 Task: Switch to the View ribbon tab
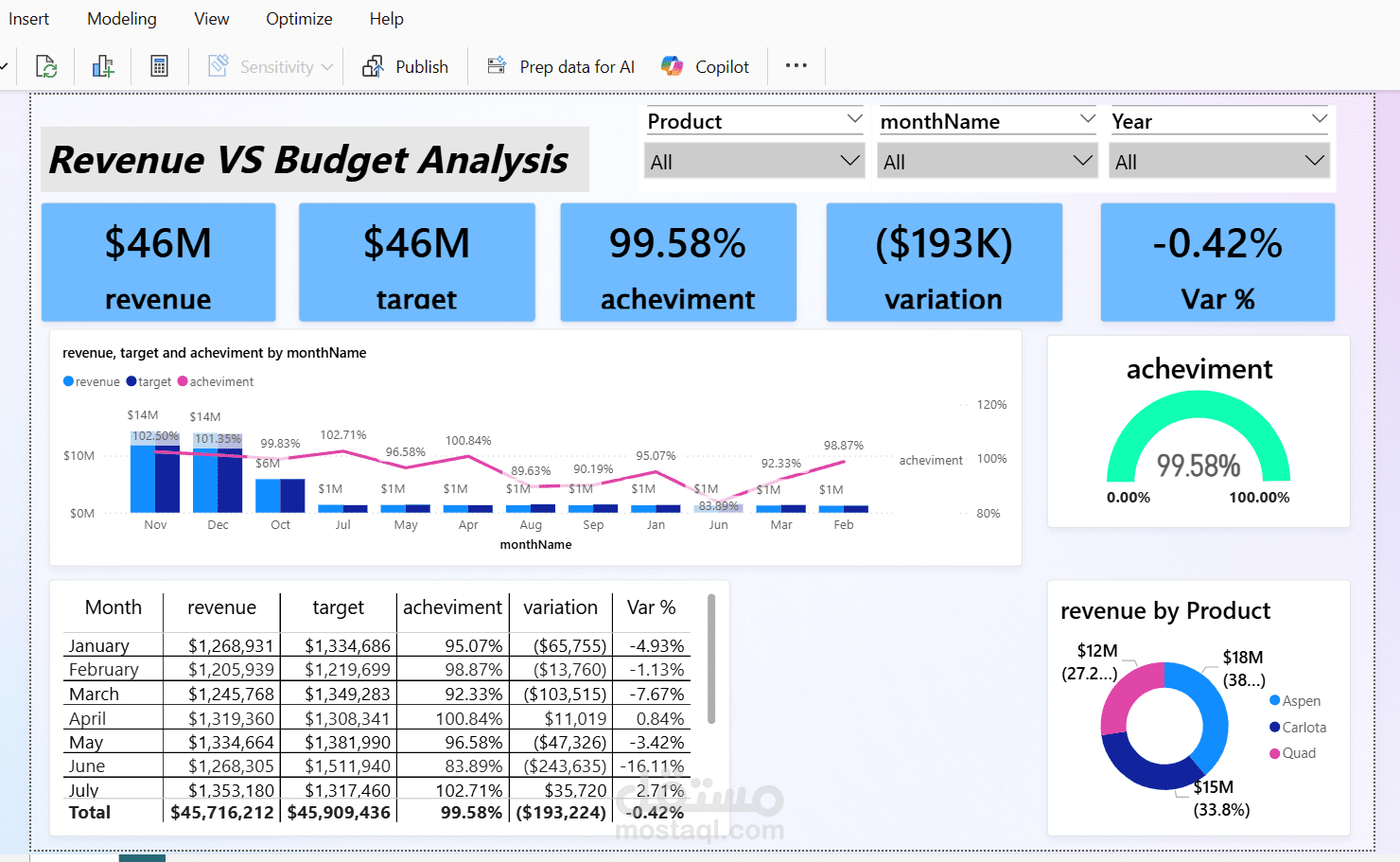click(x=211, y=19)
